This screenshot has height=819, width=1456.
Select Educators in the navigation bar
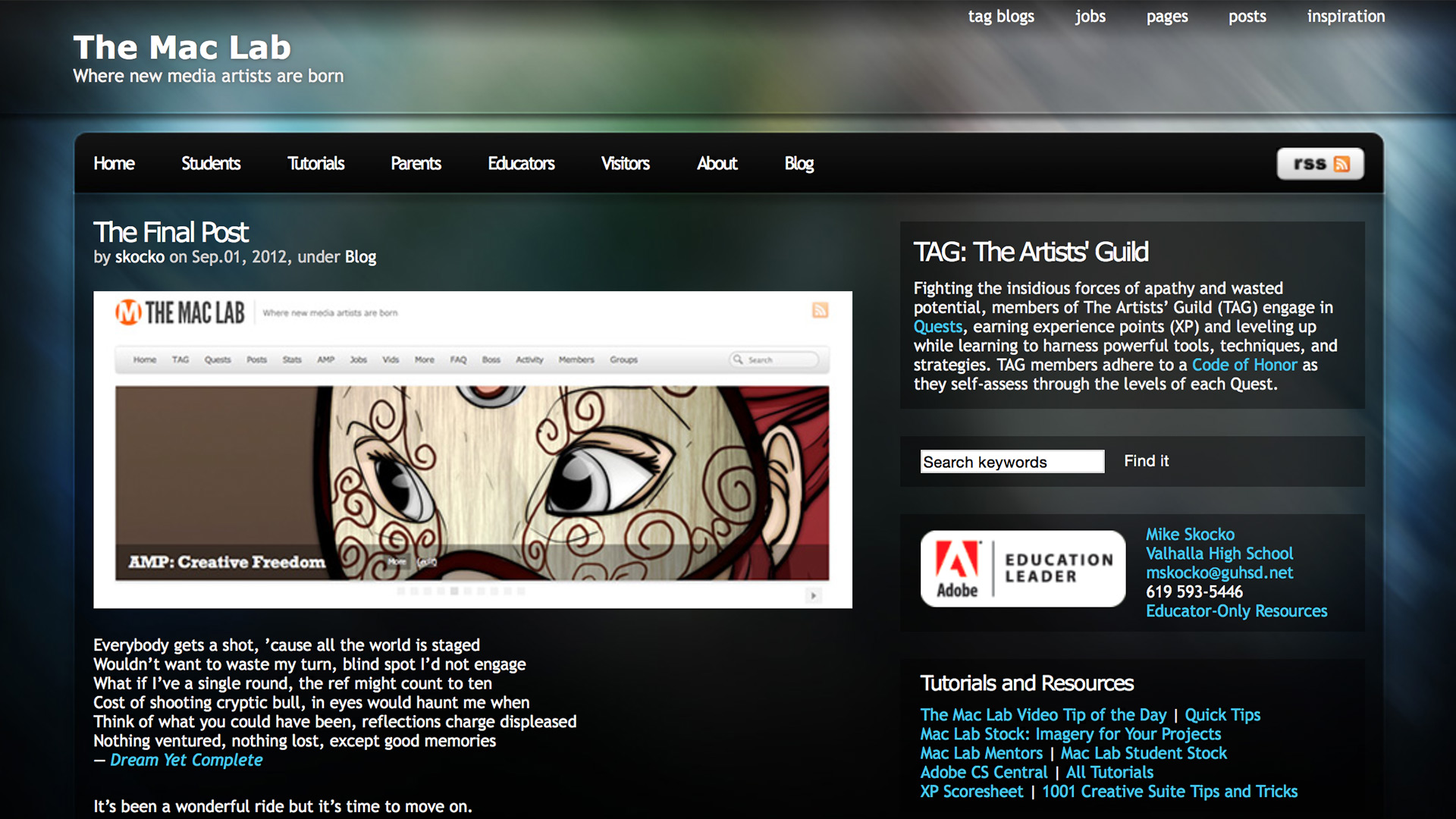(521, 164)
